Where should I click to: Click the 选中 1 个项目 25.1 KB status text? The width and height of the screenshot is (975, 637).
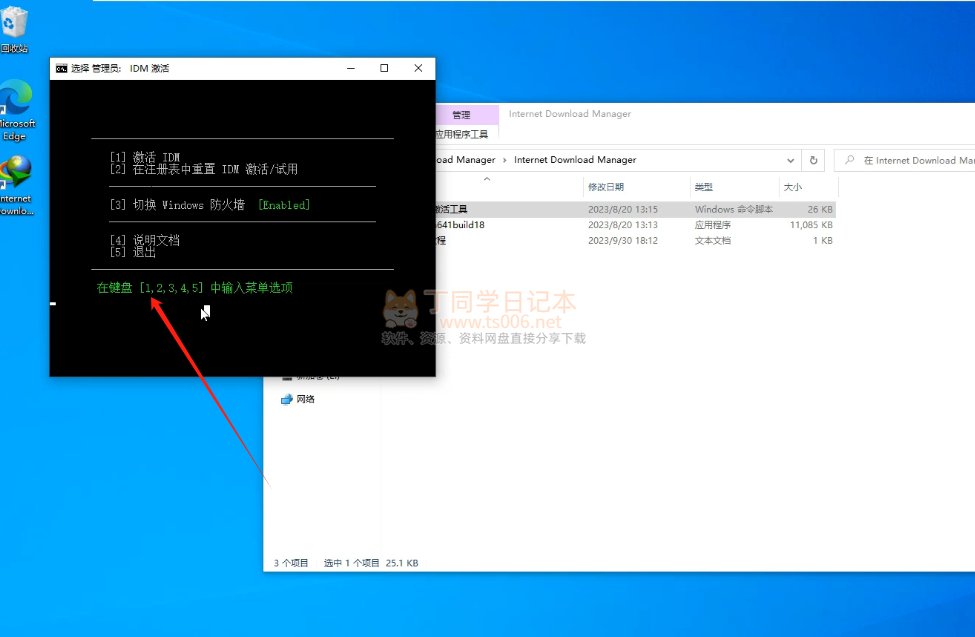371,563
